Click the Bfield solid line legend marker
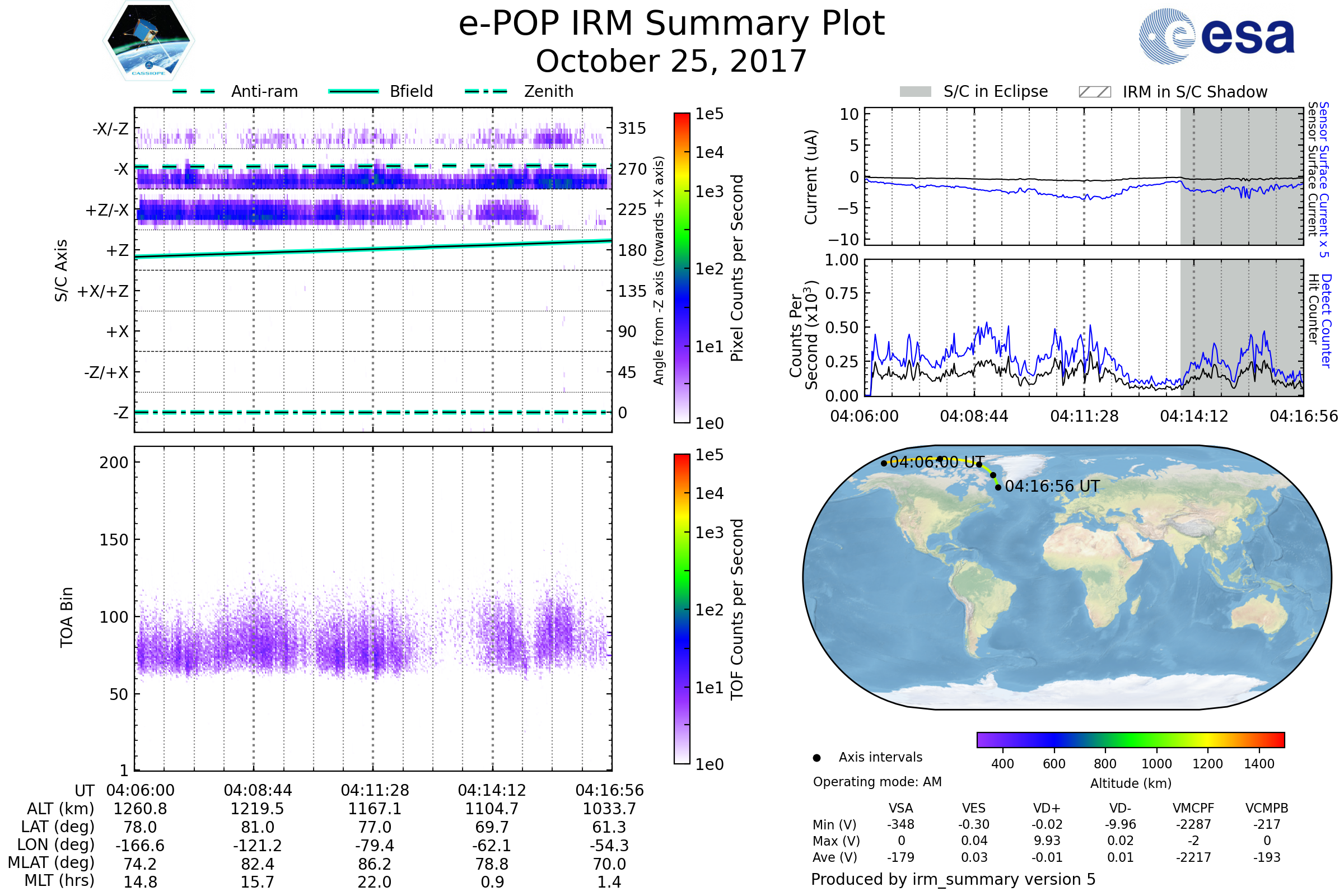Screen dimensions: 1344x896 [x=353, y=91]
